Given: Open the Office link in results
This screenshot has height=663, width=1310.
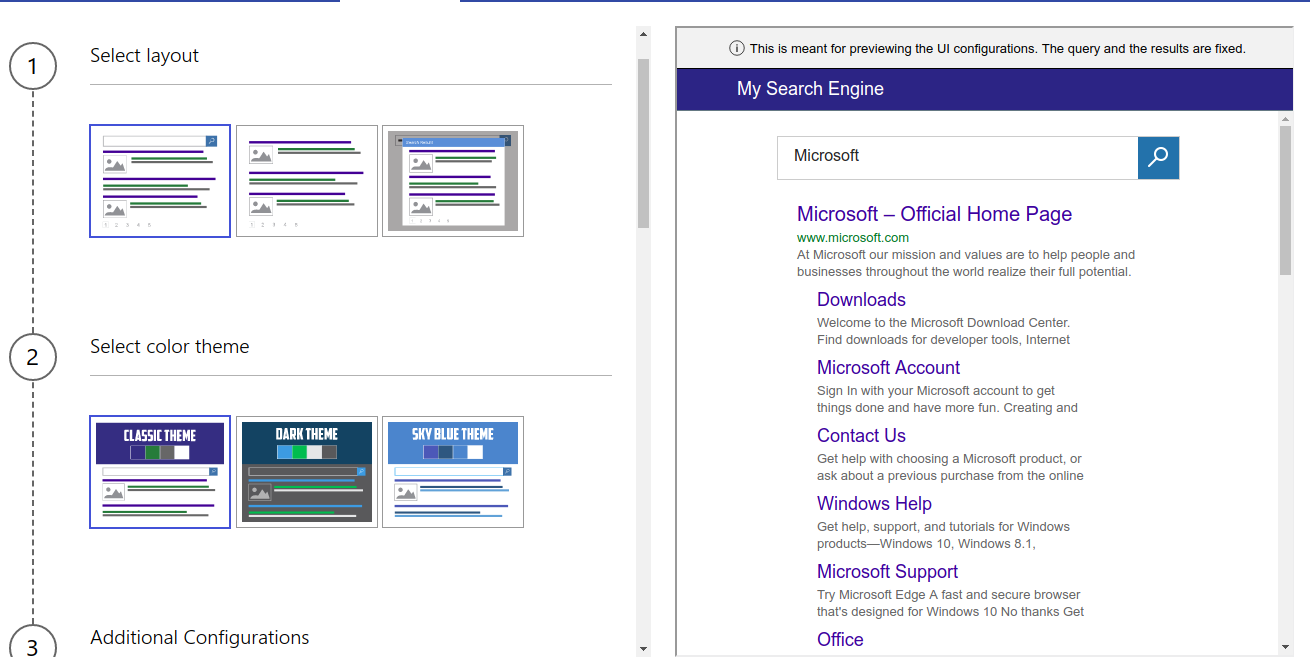Looking at the screenshot, I should (x=840, y=639).
